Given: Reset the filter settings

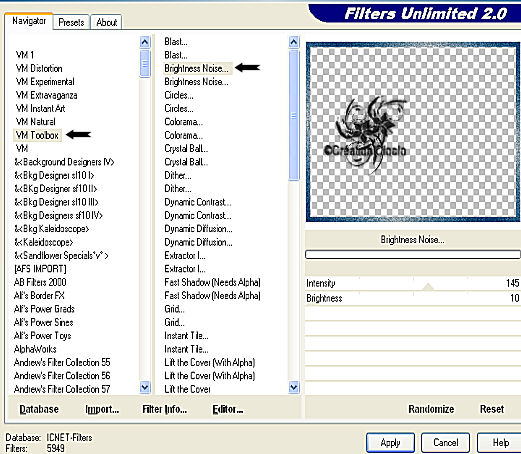Looking at the screenshot, I should tap(492, 409).
